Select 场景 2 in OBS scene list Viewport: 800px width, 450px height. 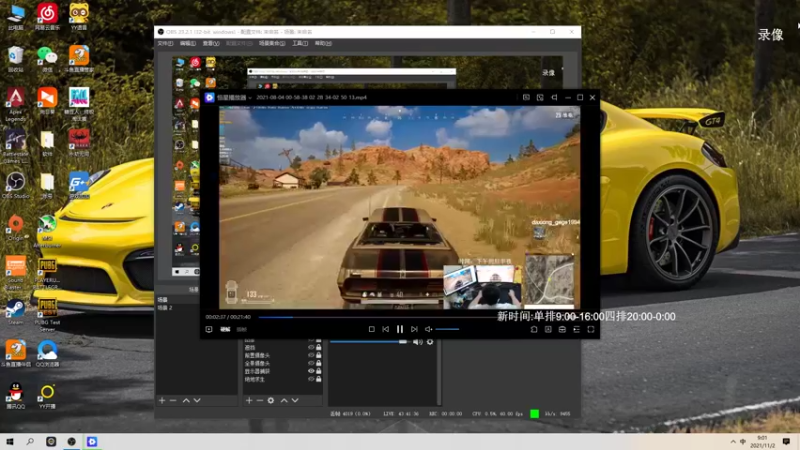[x=165, y=308]
